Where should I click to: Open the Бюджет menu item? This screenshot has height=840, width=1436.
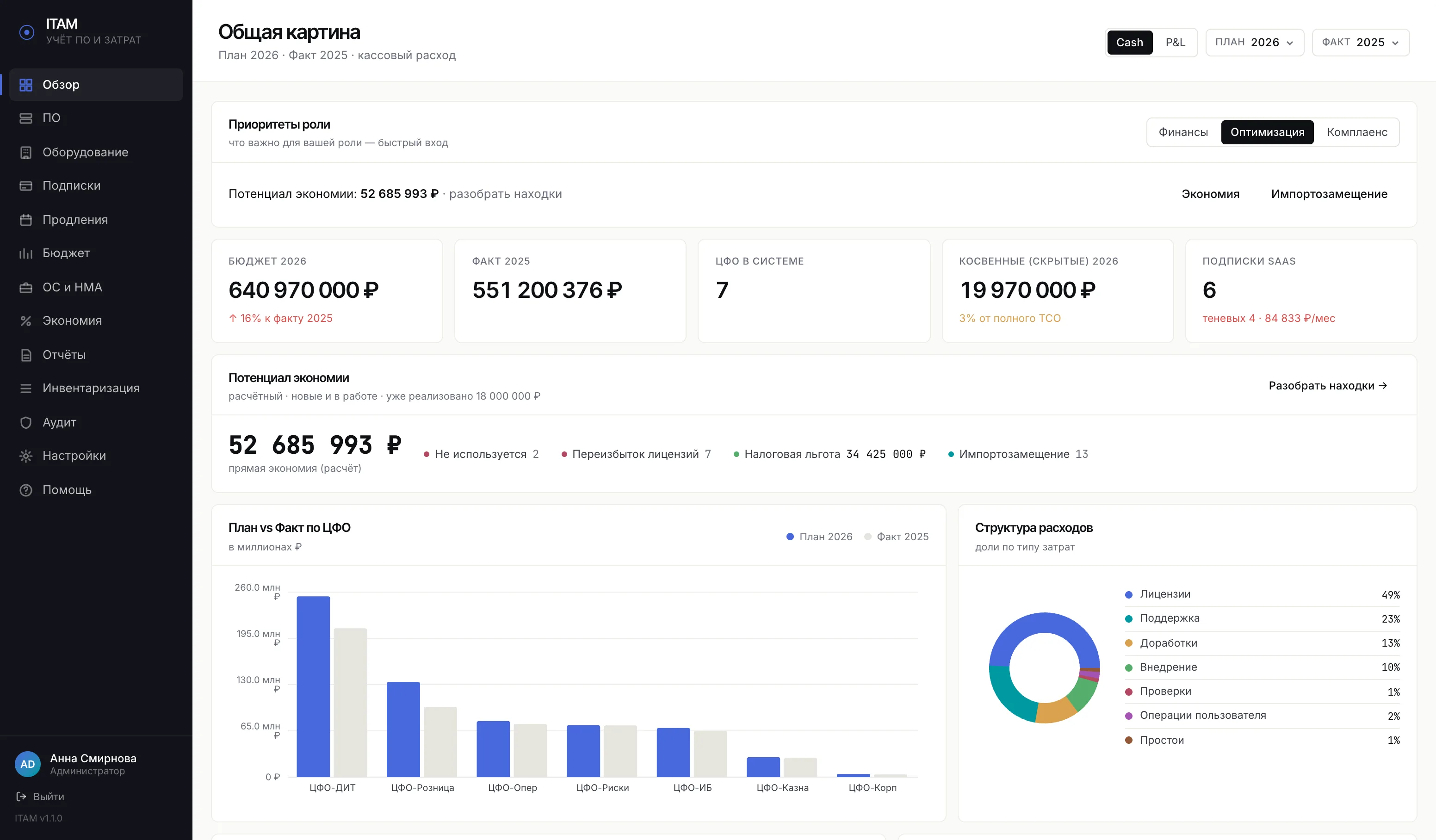click(96, 253)
